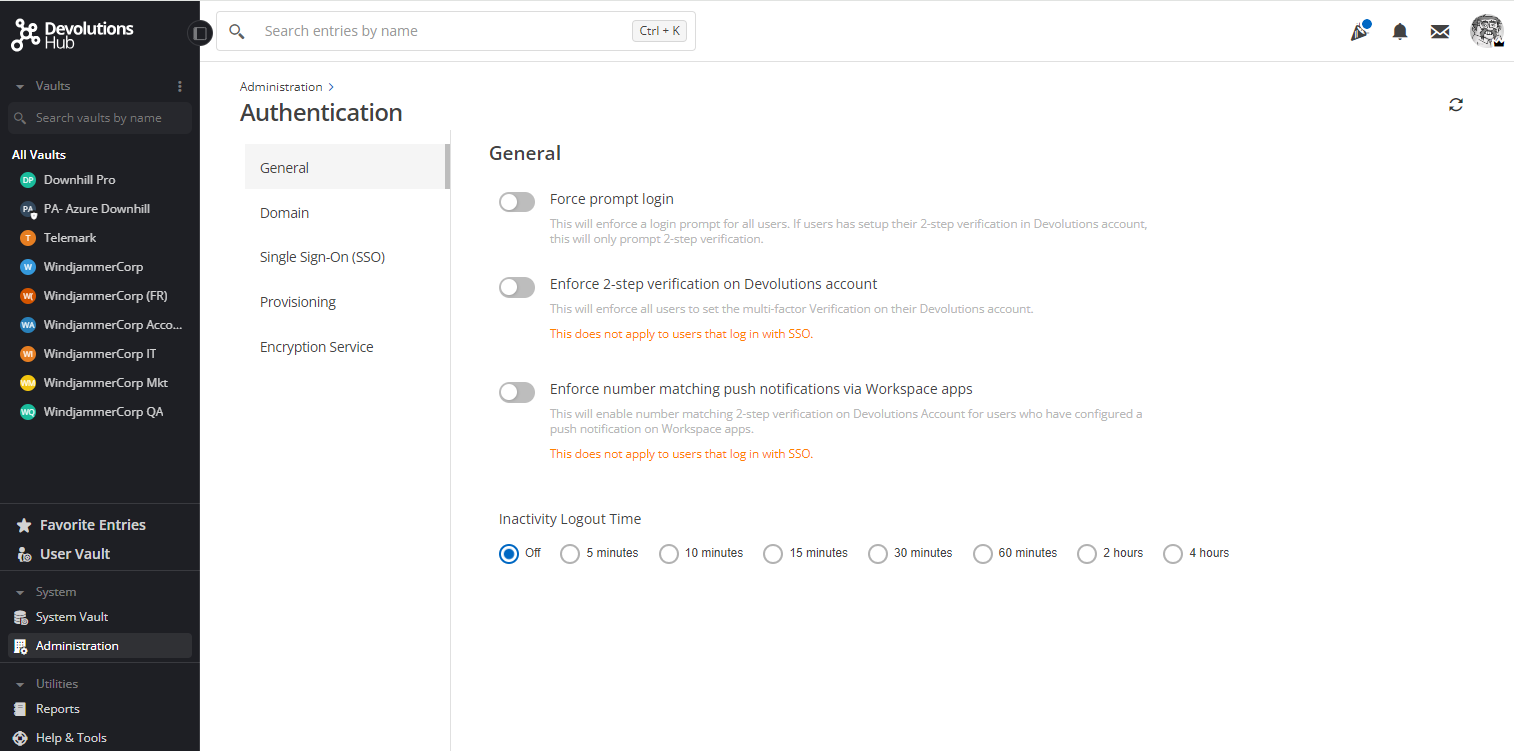This screenshot has height=751, width=1514.
Task: Open the Domain settings tab
Action: coord(347,212)
